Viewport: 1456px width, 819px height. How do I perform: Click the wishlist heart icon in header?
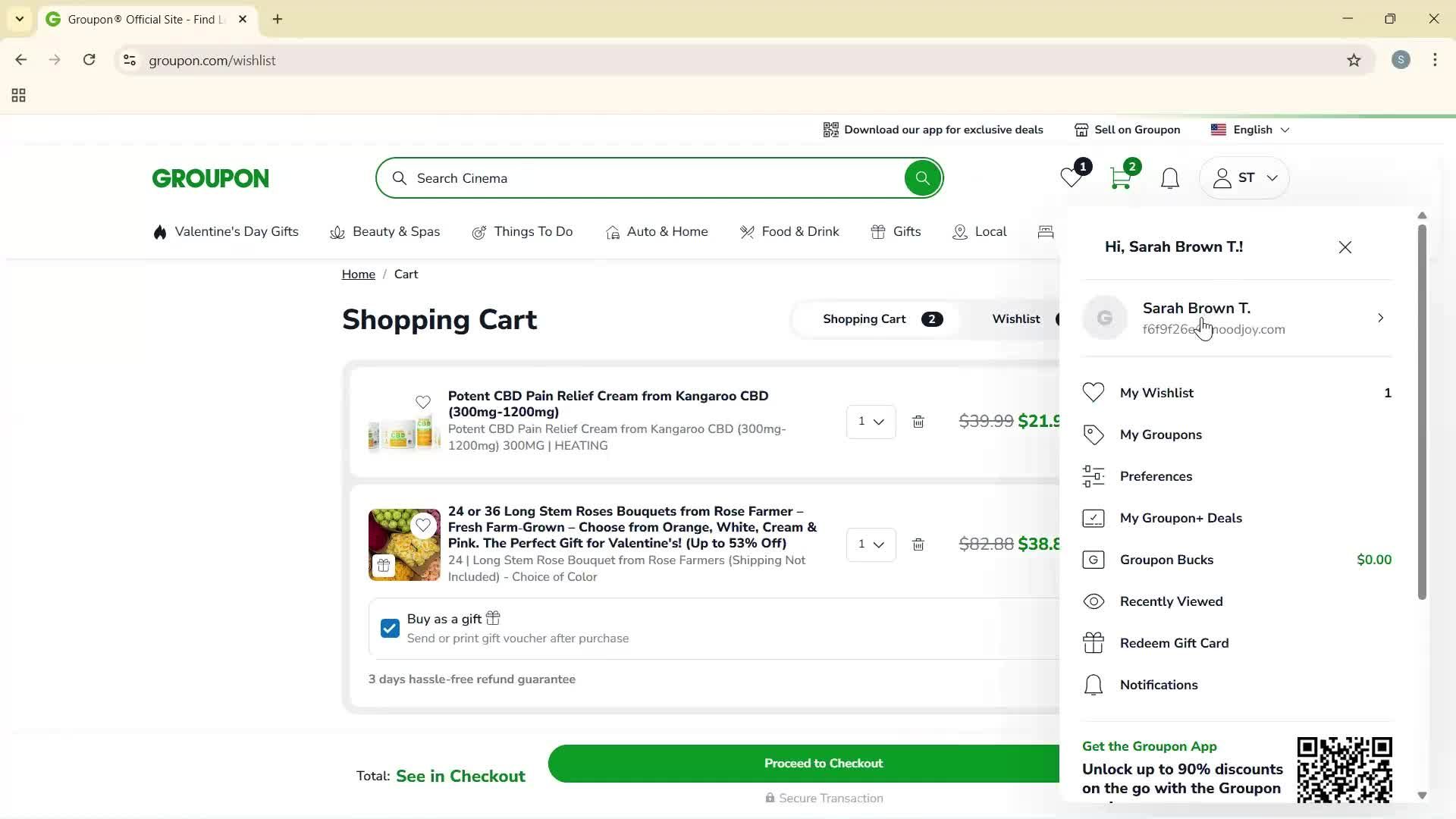1070,179
